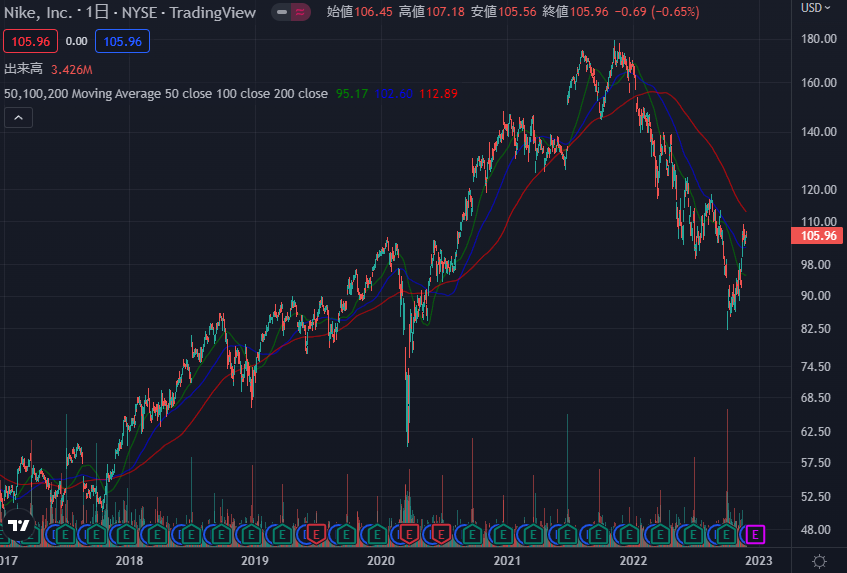Click green earnings marker directly above 2018 label

[x=126, y=535]
